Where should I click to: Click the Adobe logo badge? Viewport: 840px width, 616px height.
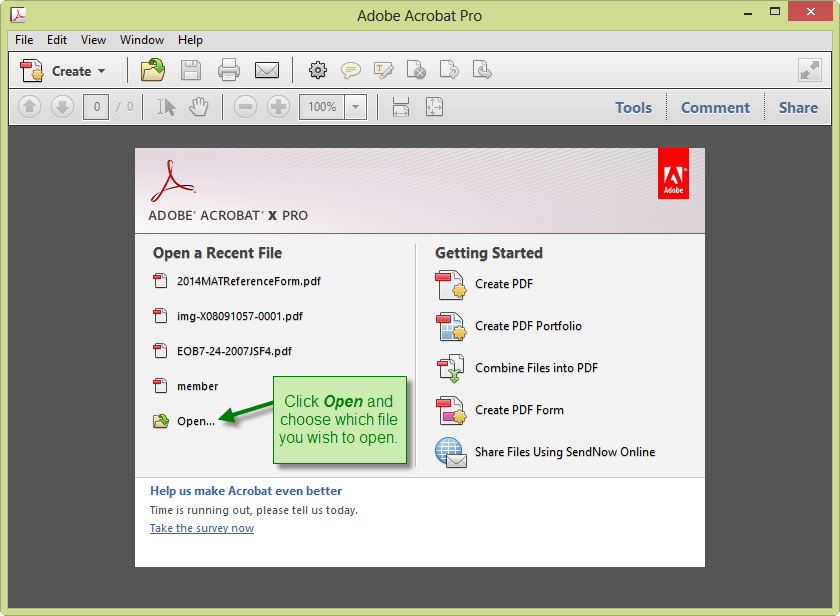[673, 174]
